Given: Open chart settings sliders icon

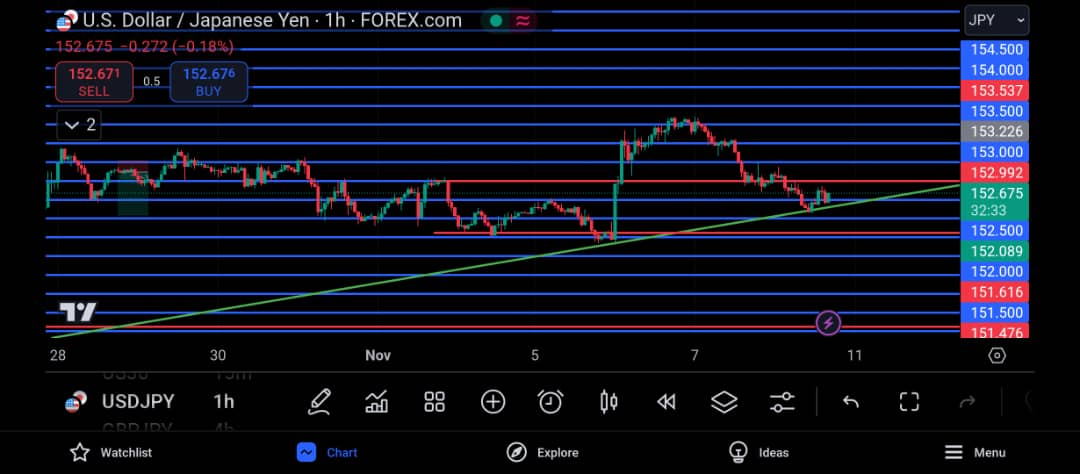Looking at the screenshot, I should (x=782, y=402).
